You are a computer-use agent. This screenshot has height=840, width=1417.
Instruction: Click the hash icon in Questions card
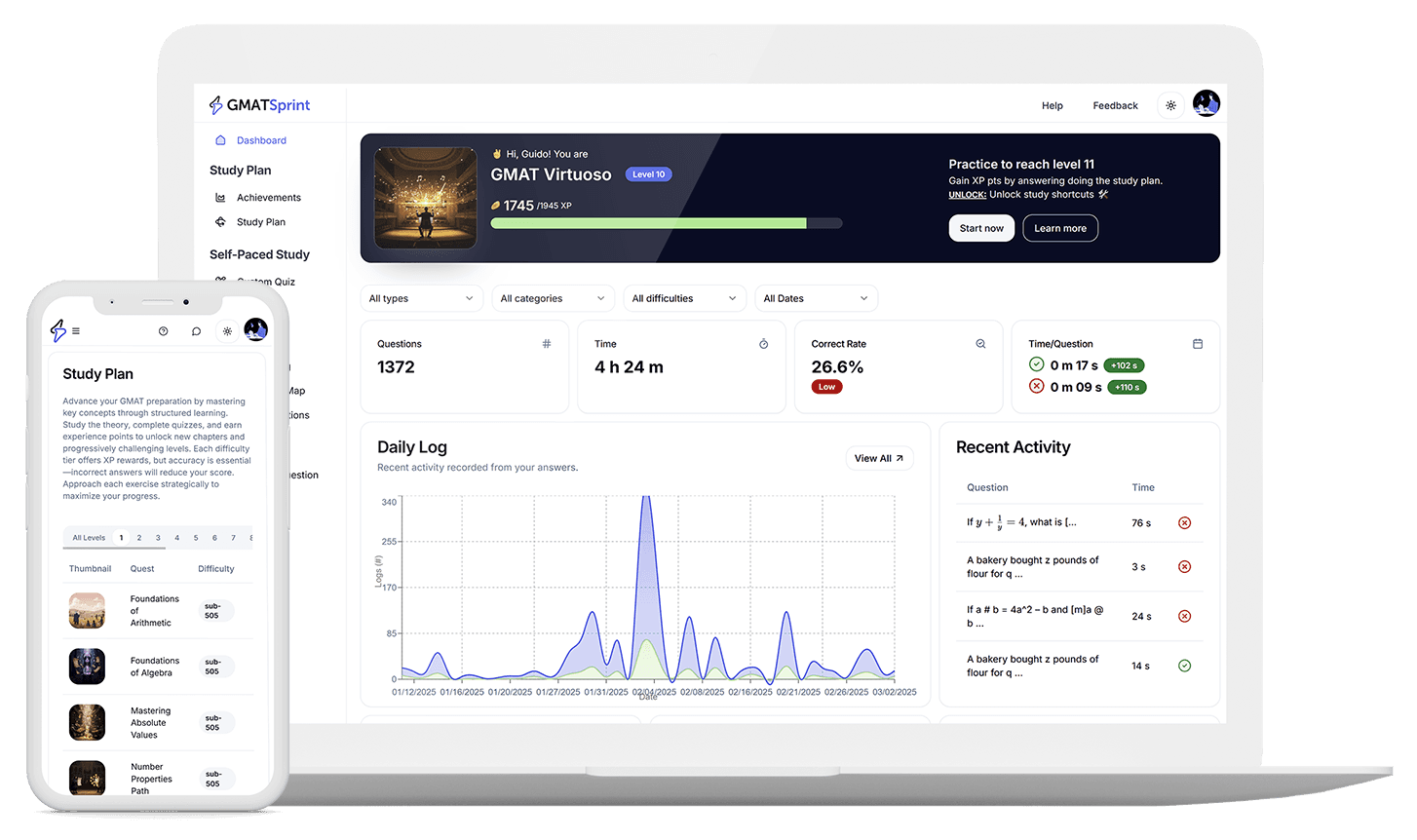(547, 344)
